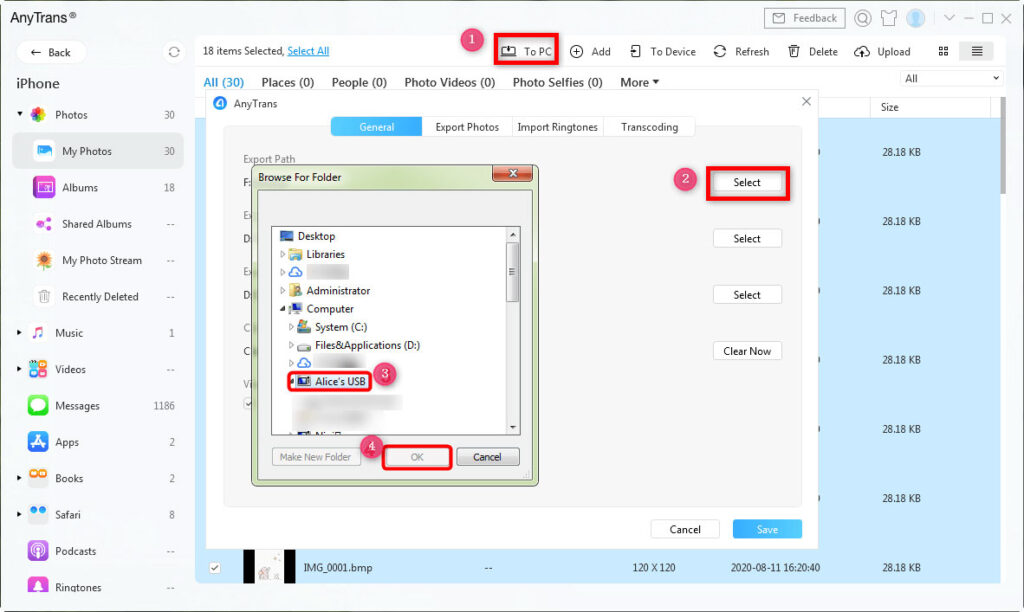Open the user account avatar
This screenshot has width=1024, height=612.
click(916, 18)
